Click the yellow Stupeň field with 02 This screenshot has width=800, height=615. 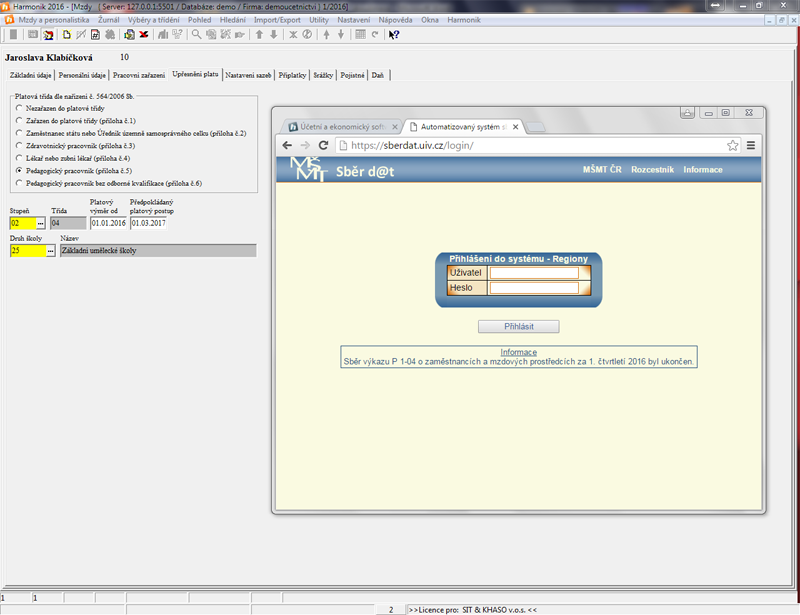tap(23, 223)
